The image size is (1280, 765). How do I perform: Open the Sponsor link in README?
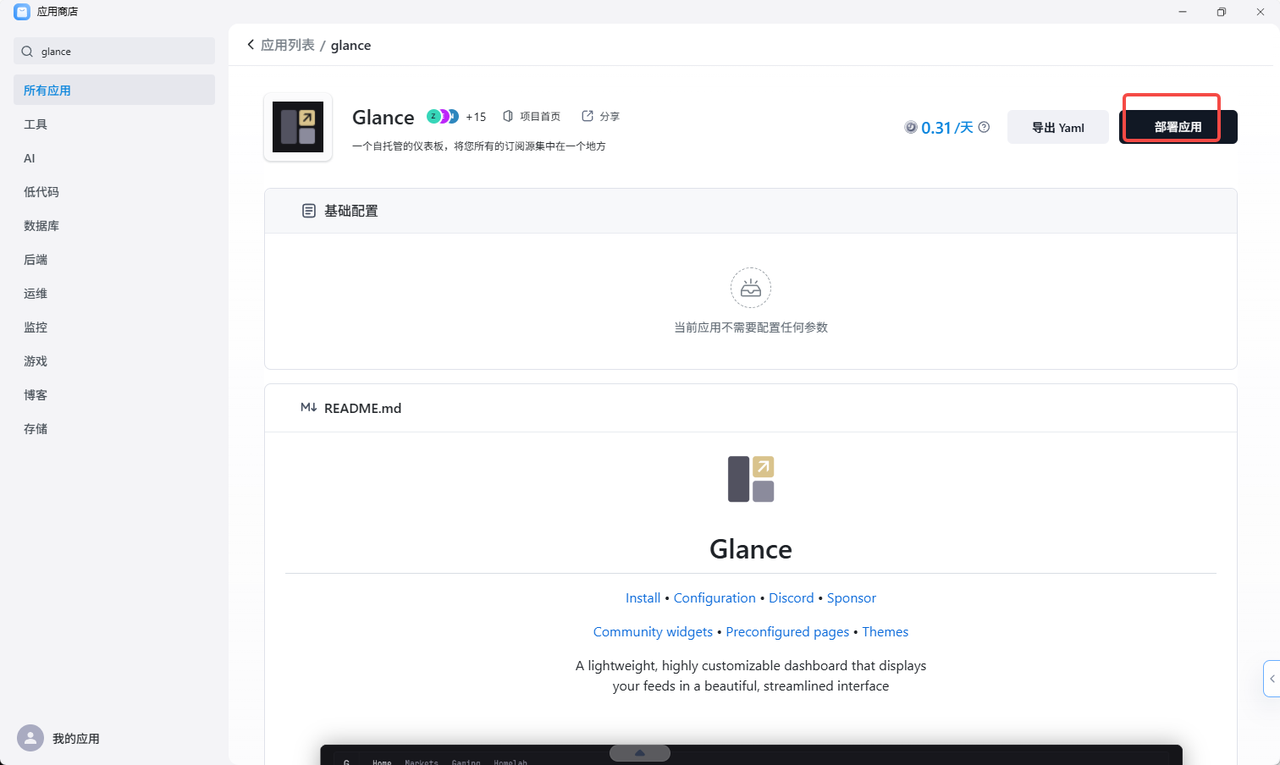(x=851, y=598)
